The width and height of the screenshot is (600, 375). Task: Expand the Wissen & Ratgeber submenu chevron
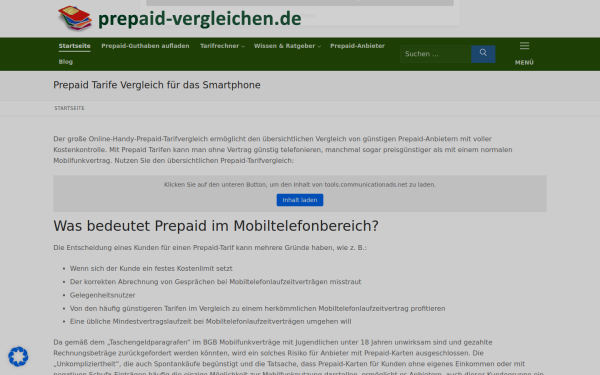pos(319,46)
